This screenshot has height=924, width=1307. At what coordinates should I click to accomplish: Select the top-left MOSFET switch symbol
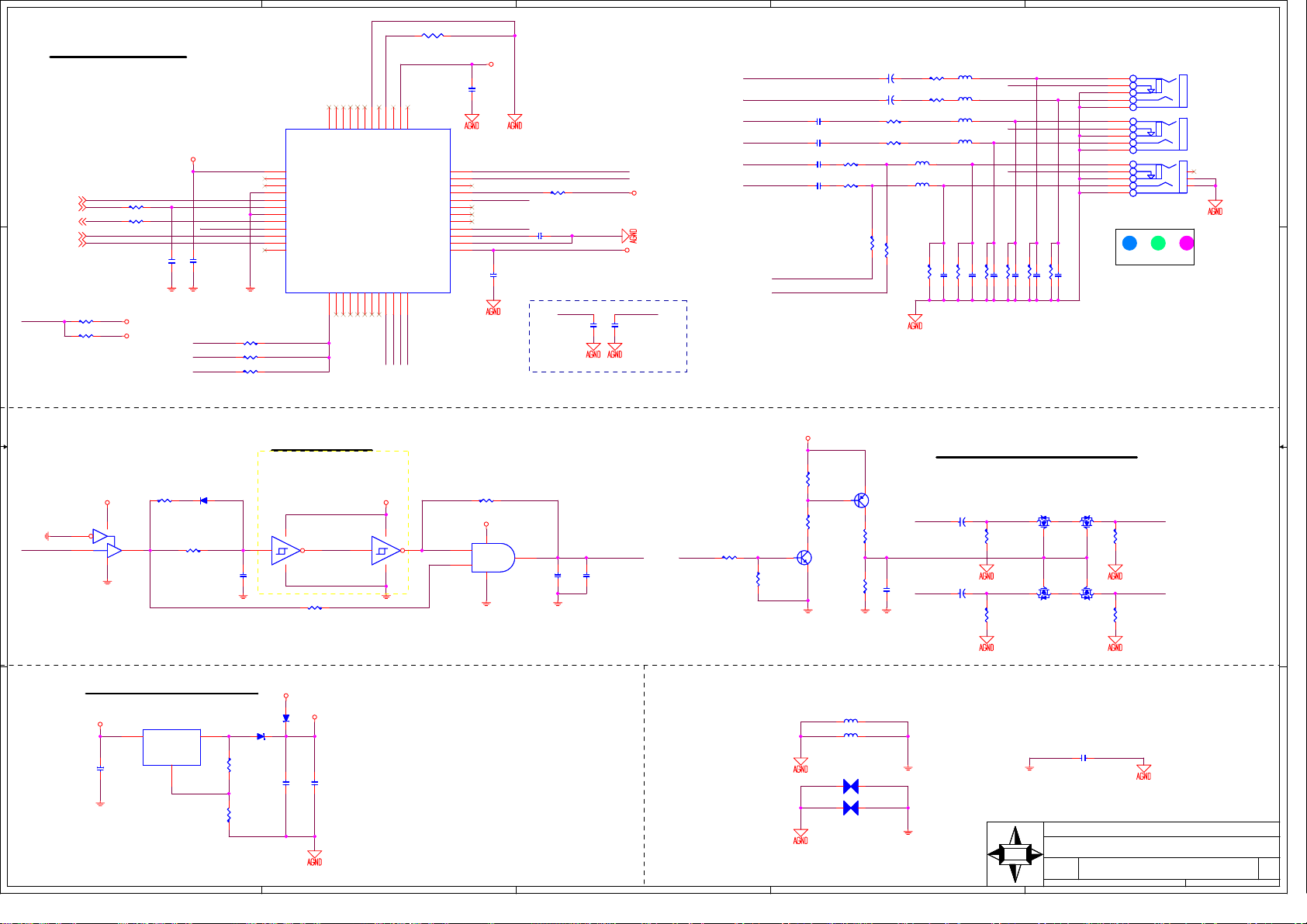click(1044, 522)
